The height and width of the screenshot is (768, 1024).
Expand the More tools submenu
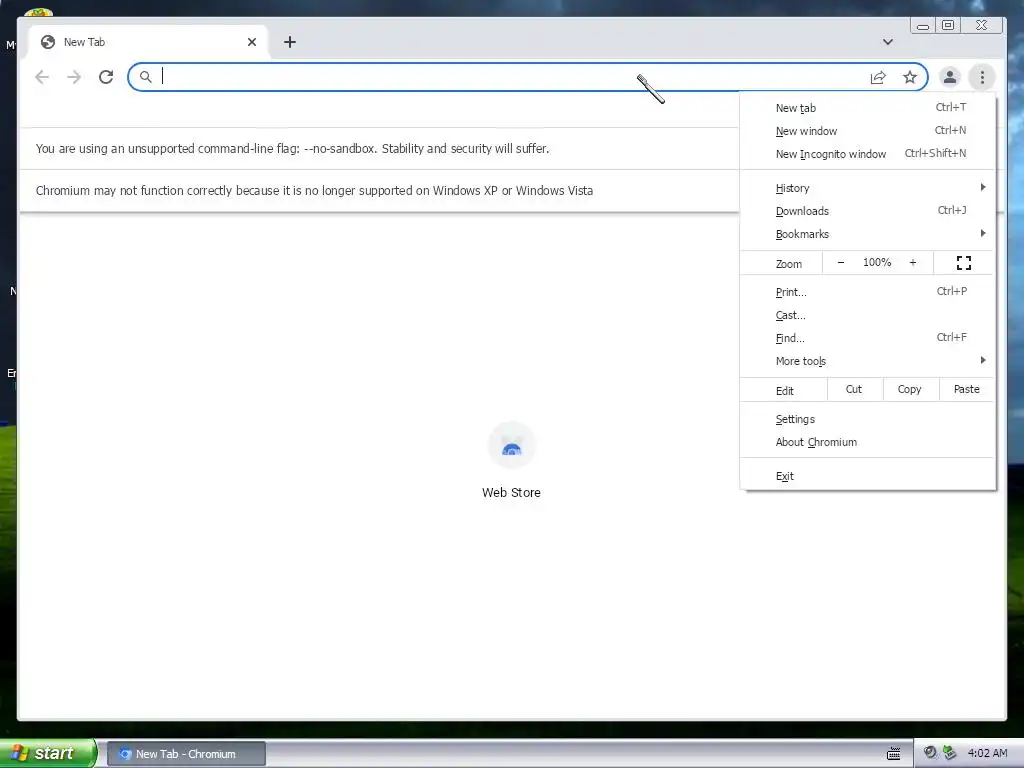click(867, 360)
